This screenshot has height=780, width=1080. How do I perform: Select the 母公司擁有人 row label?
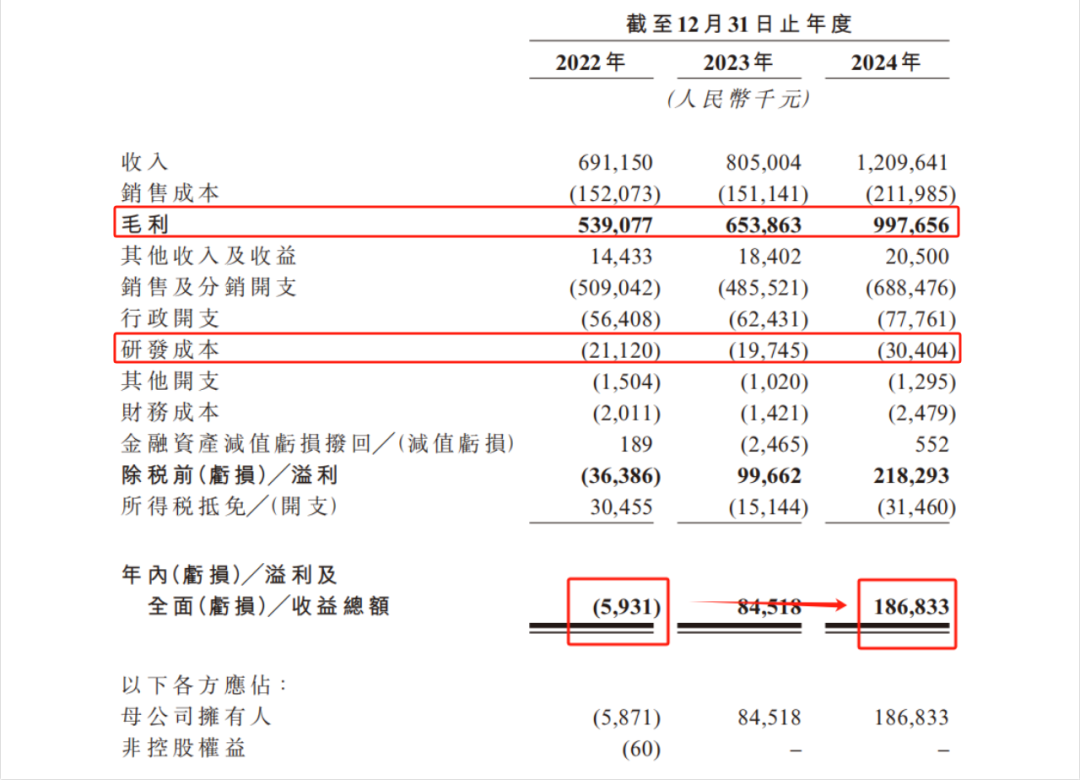point(195,717)
